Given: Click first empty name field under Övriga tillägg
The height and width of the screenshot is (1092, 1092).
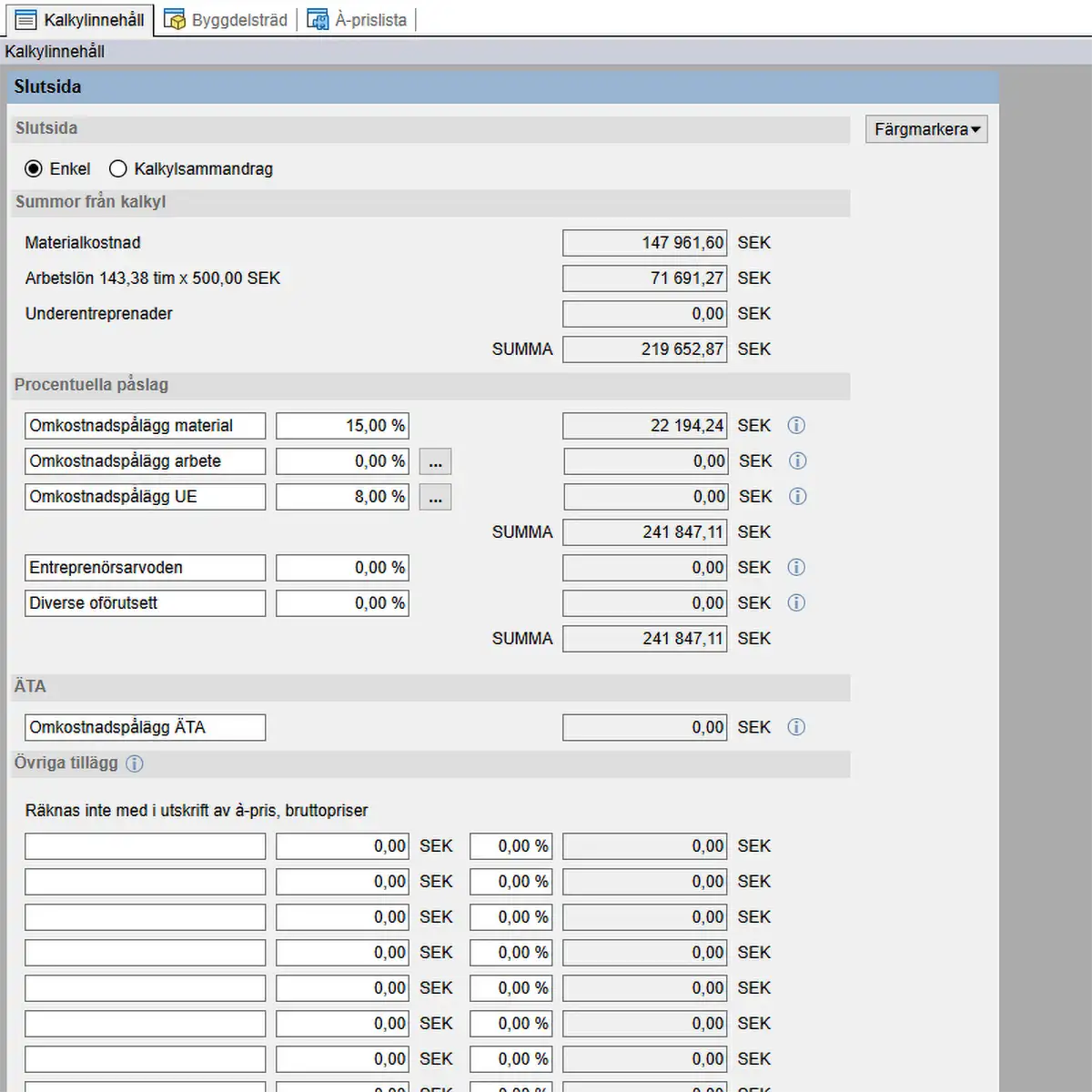Looking at the screenshot, I should (145, 846).
